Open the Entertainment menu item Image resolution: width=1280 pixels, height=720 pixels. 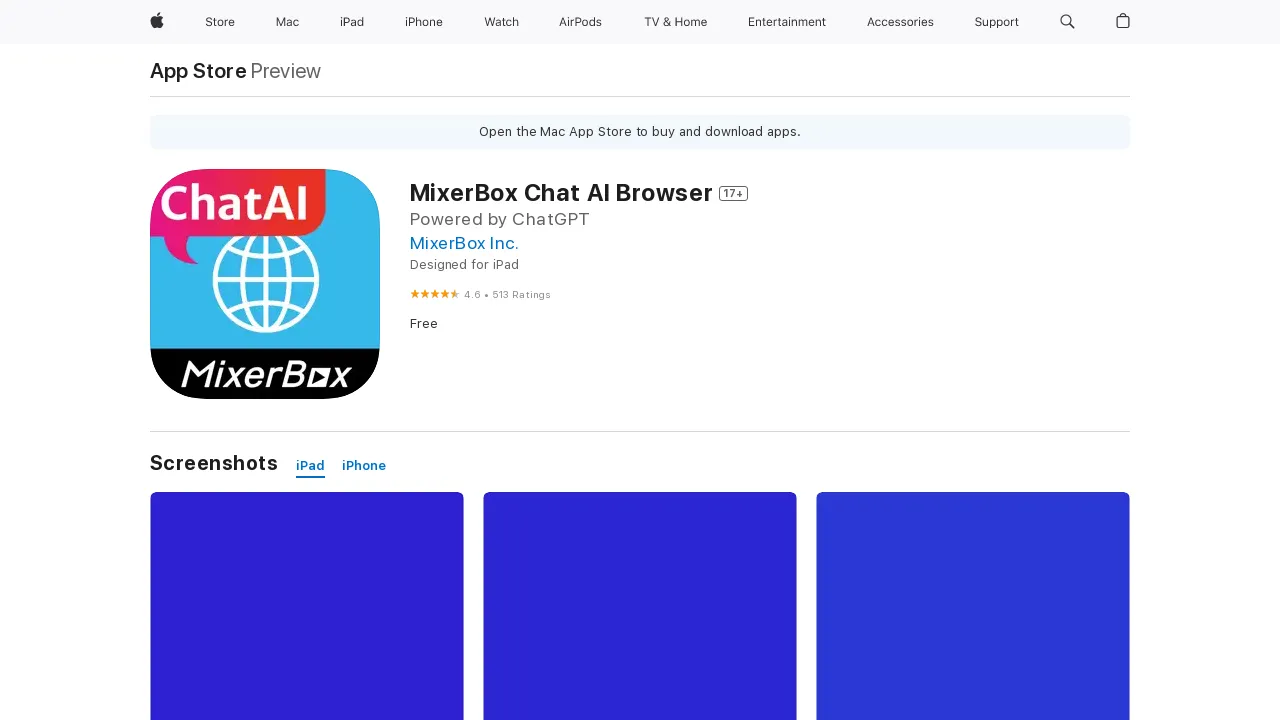pyautogui.click(x=787, y=22)
